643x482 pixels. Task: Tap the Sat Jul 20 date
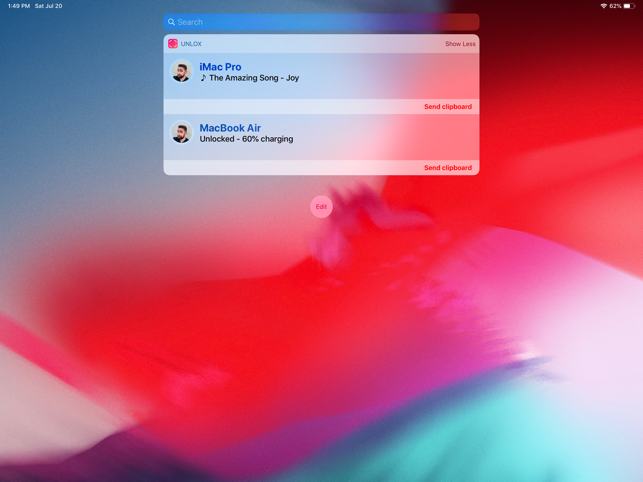click(48, 6)
